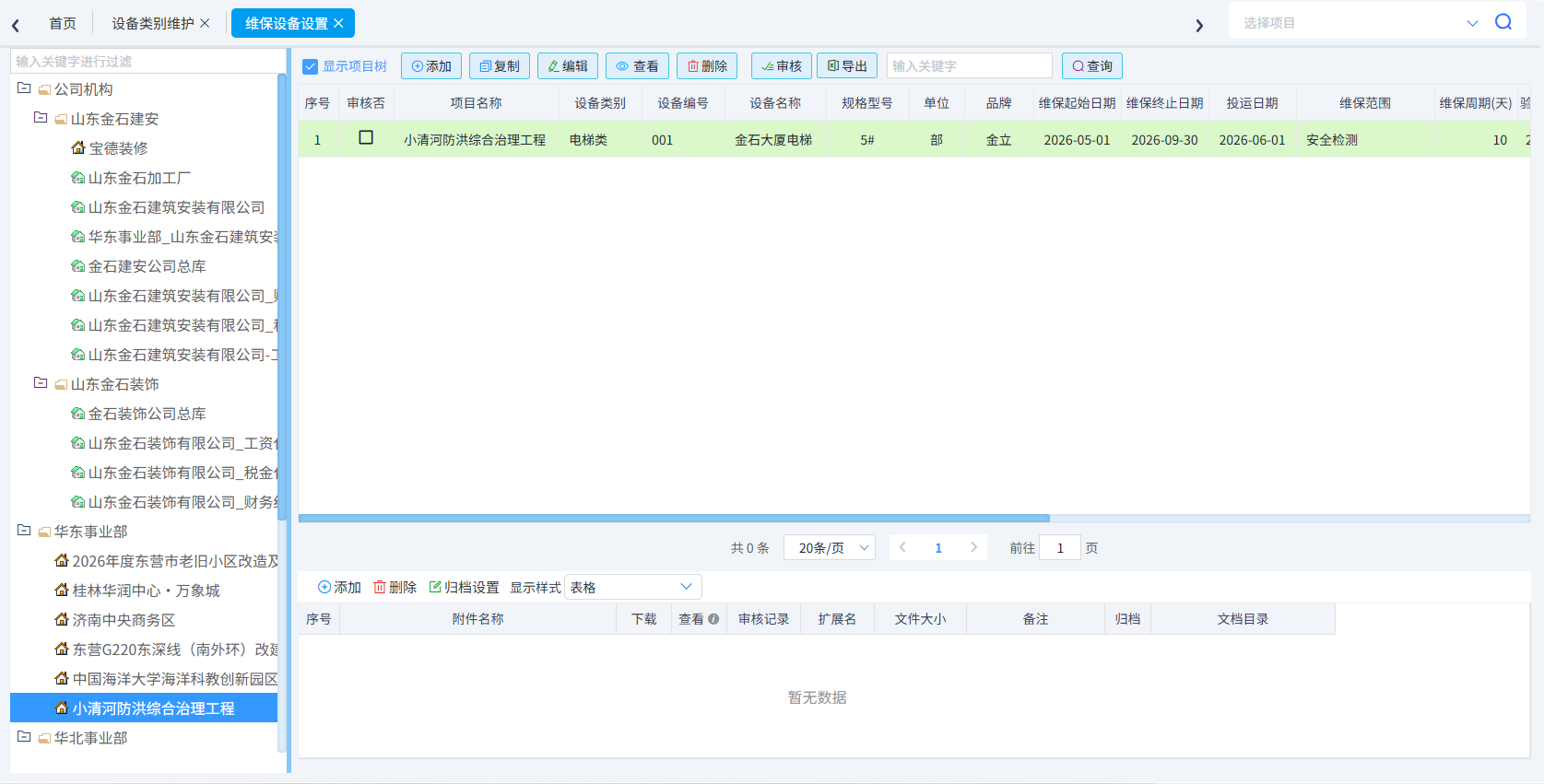Select 金石装饰公司总库 in tree

click(x=147, y=414)
